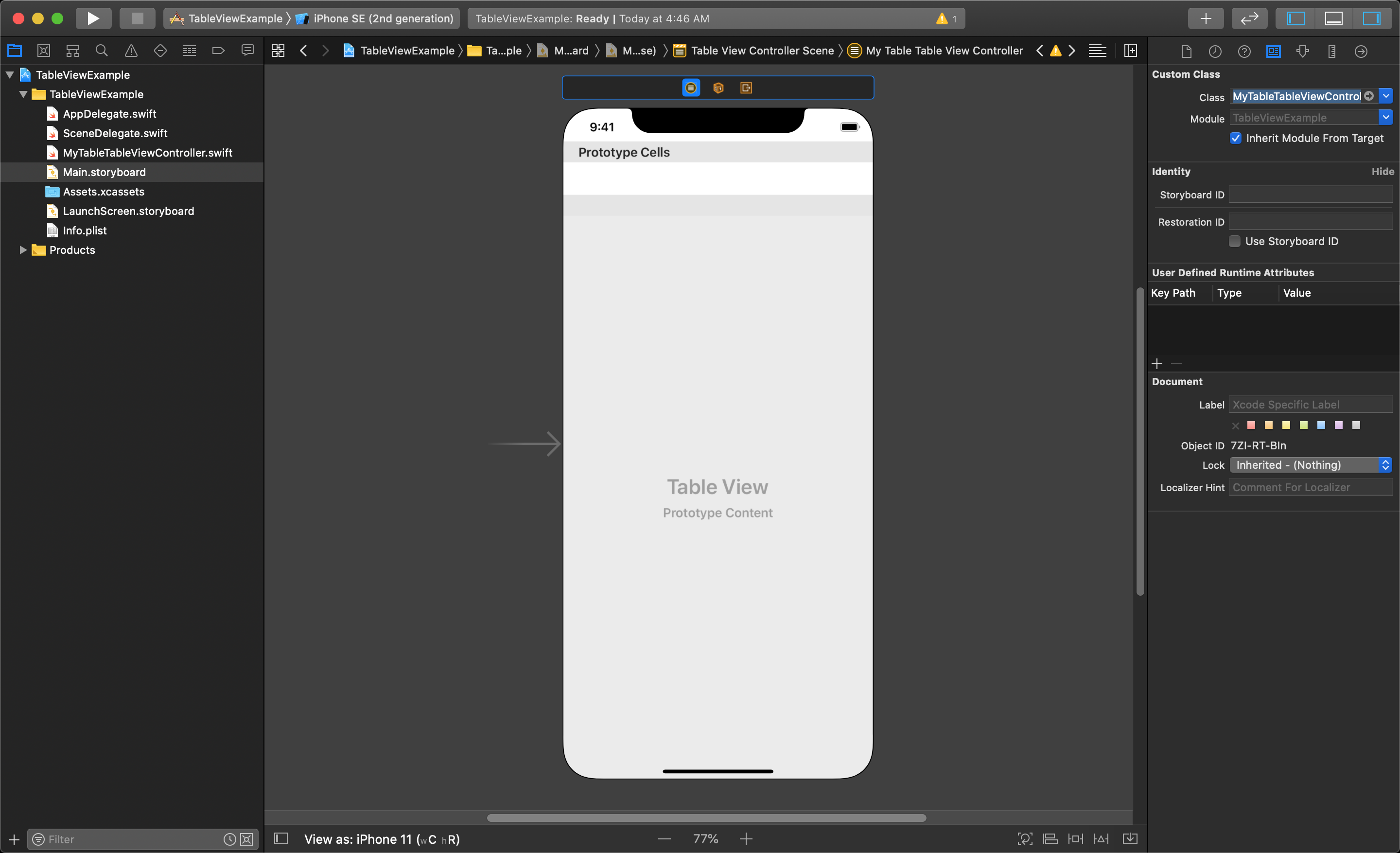Open the Breakpoint navigator

218,51
